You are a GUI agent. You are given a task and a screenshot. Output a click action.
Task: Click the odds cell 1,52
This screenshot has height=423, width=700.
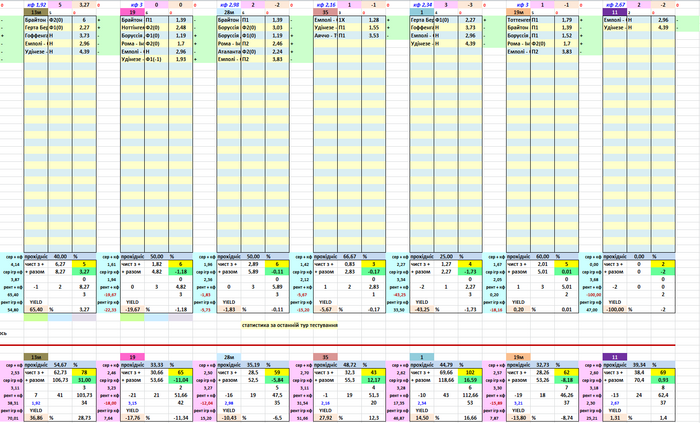pyautogui.click(x=567, y=36)
